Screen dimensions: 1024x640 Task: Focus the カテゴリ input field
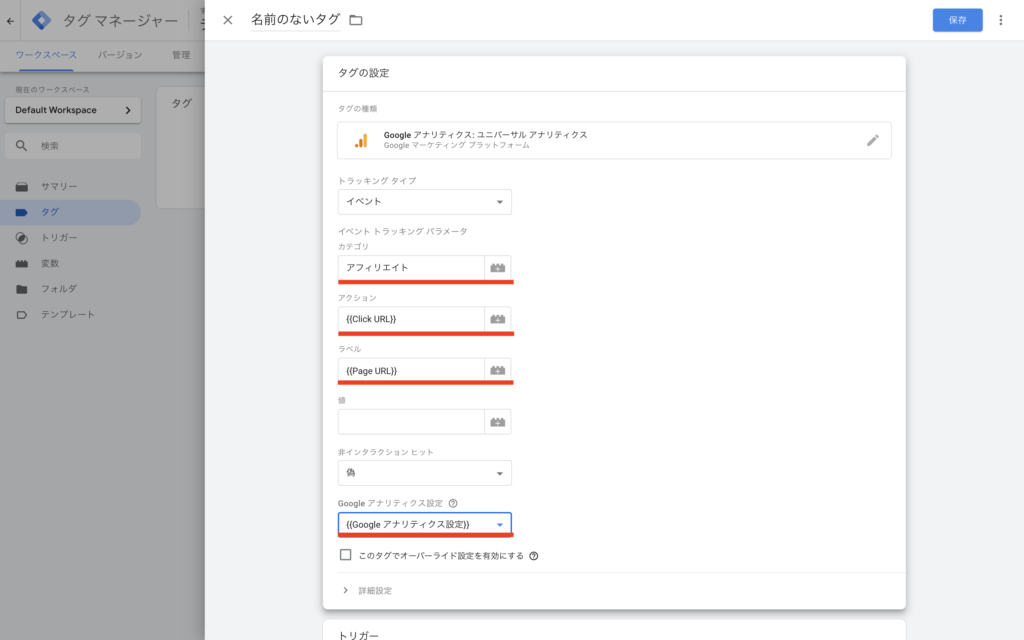pyautogui.click(x=411, y=268)
